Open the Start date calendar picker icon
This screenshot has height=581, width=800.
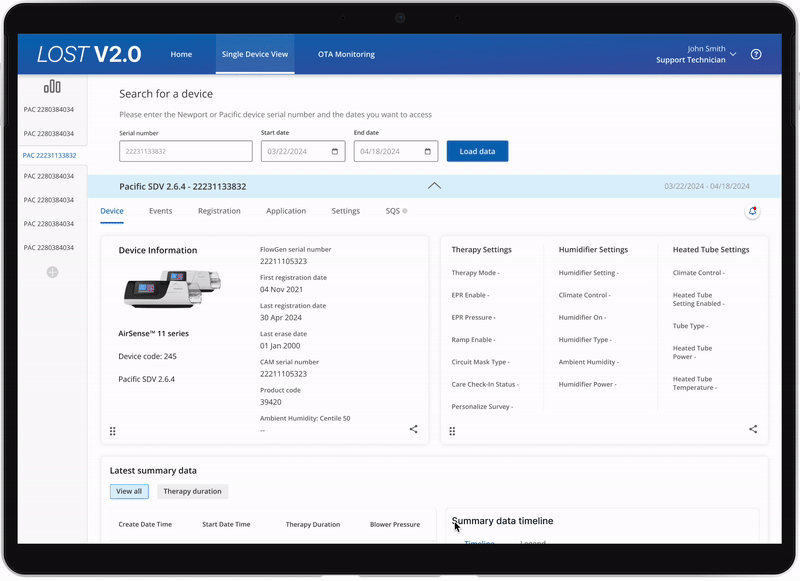pyautogui.click(x=335, y=151)
